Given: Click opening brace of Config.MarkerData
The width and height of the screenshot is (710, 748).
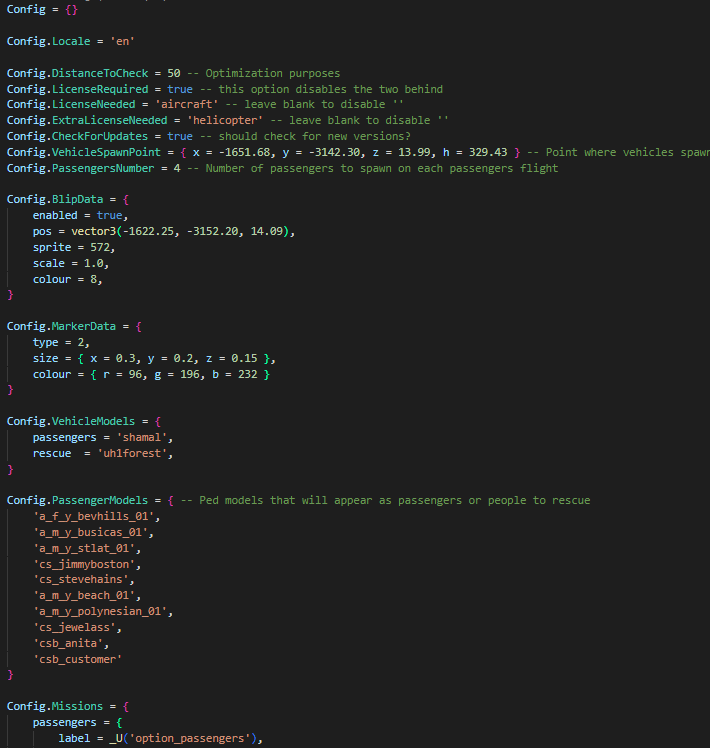Looking at the screenshot, I should point(139,327).
